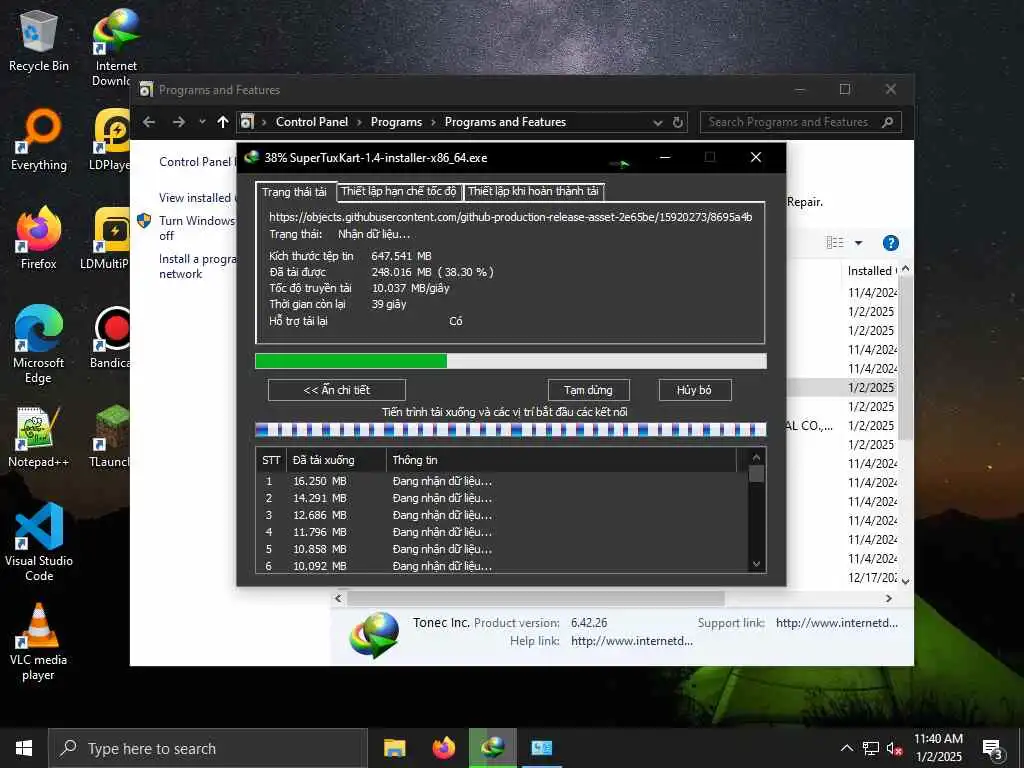Image resolution: width=1024 pixels, height=768 pixels.
Task: Launch the TLauncher desktop icon
Action: tap(111, 437)
